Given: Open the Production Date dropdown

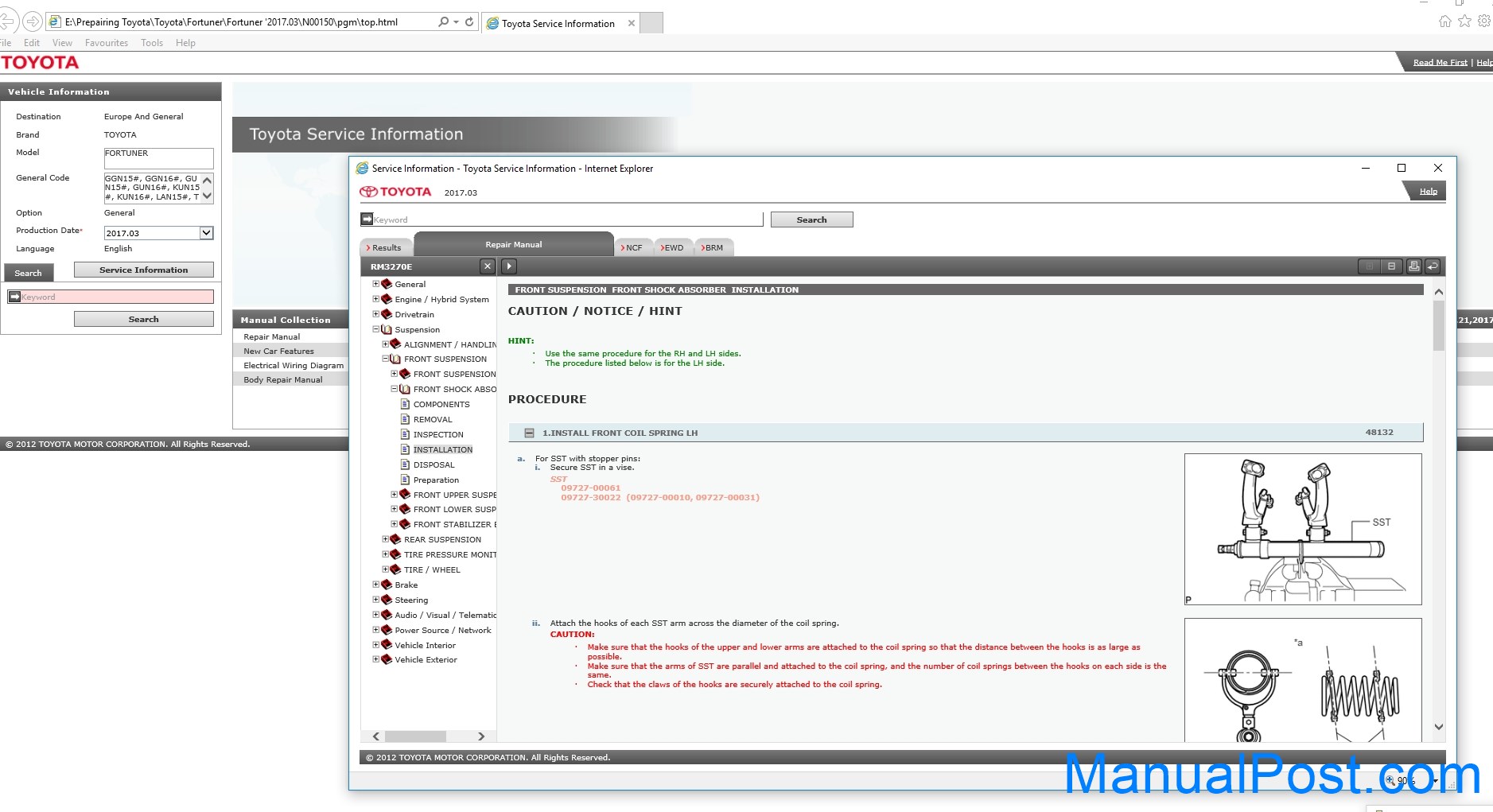Looking at the screenshot, I should [206, 233].
